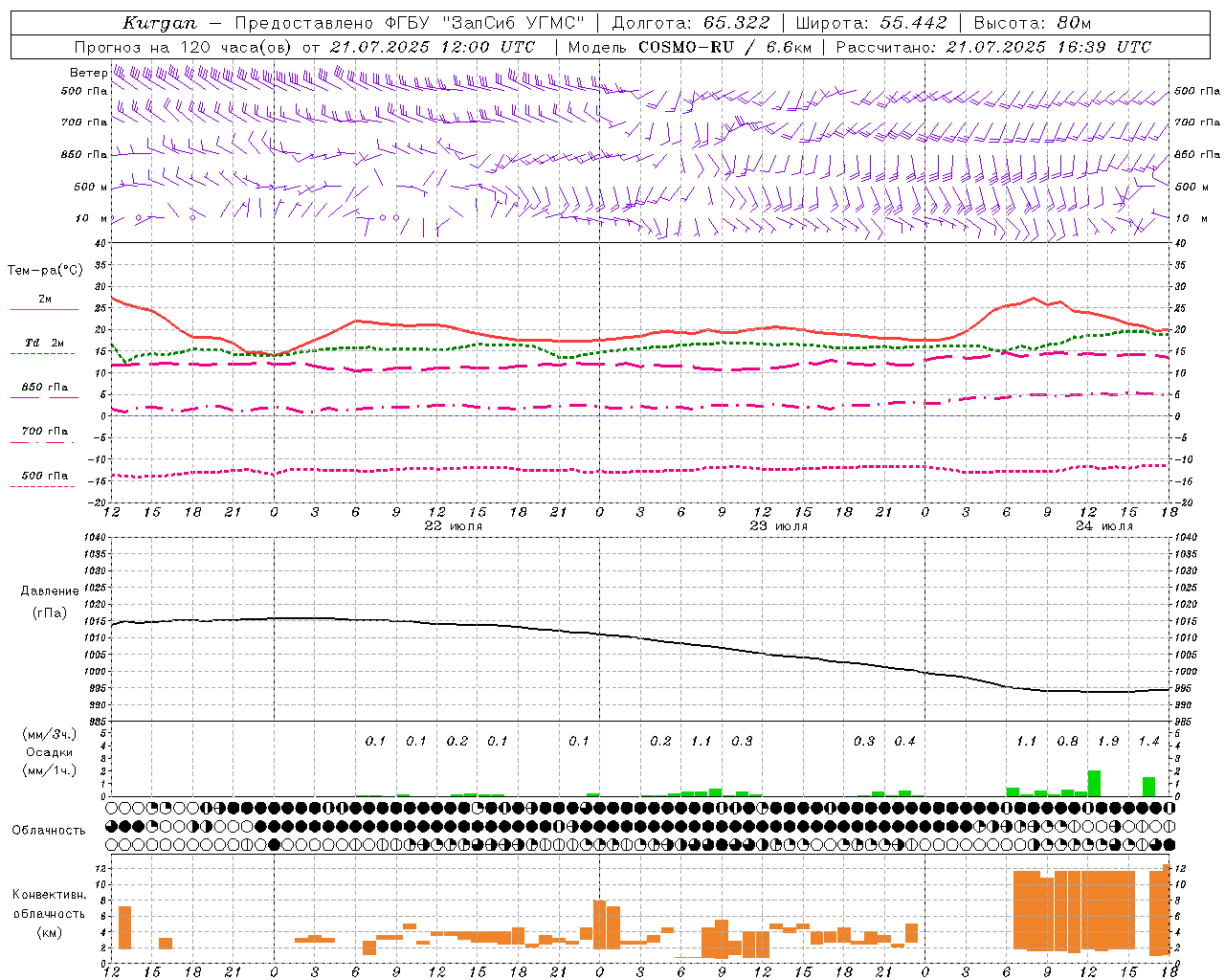Viewport: 1225px width, 980px height.
Task: Click the "Рассчитано: 21.07.2025 16:39 UTC" text
Action: click(993, 47)
